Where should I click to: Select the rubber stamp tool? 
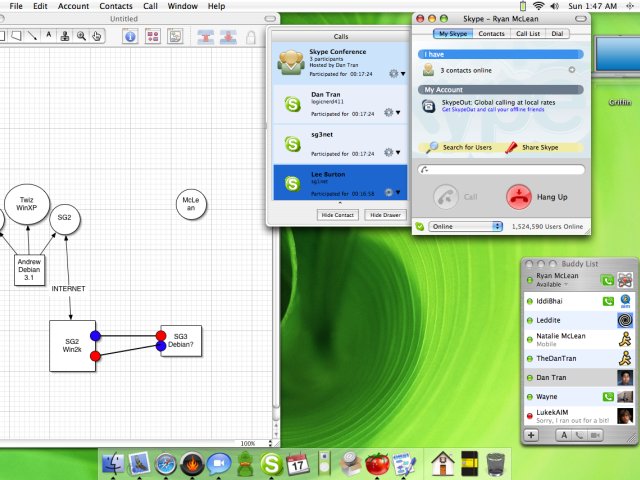(64, 36)
